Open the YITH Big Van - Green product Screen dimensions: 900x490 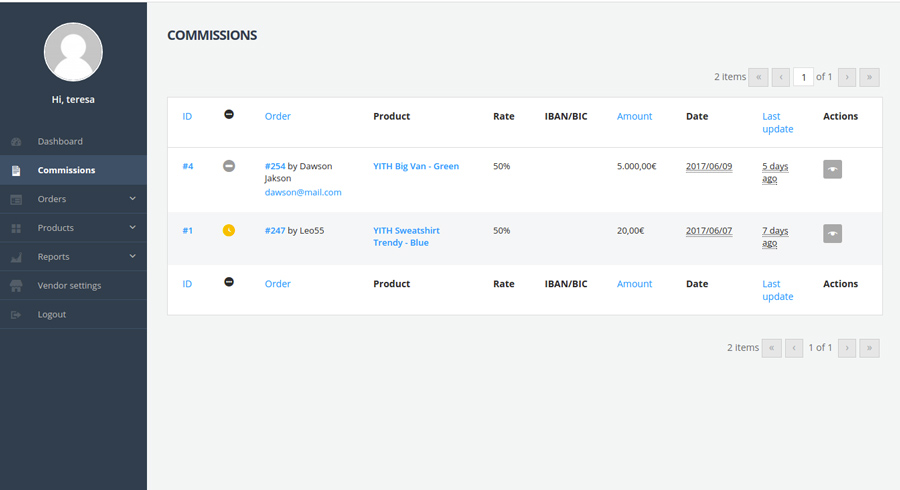(416, 166)
